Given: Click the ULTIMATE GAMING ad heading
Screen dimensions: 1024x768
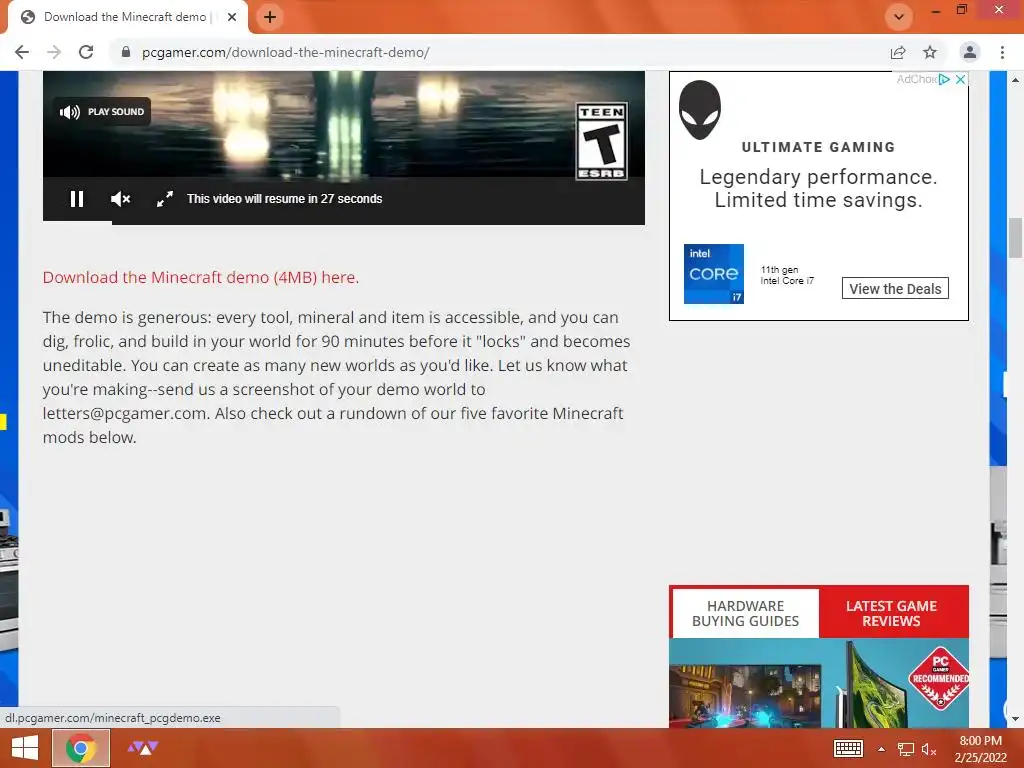Looking at the screenshot, I should click(818, 148).
